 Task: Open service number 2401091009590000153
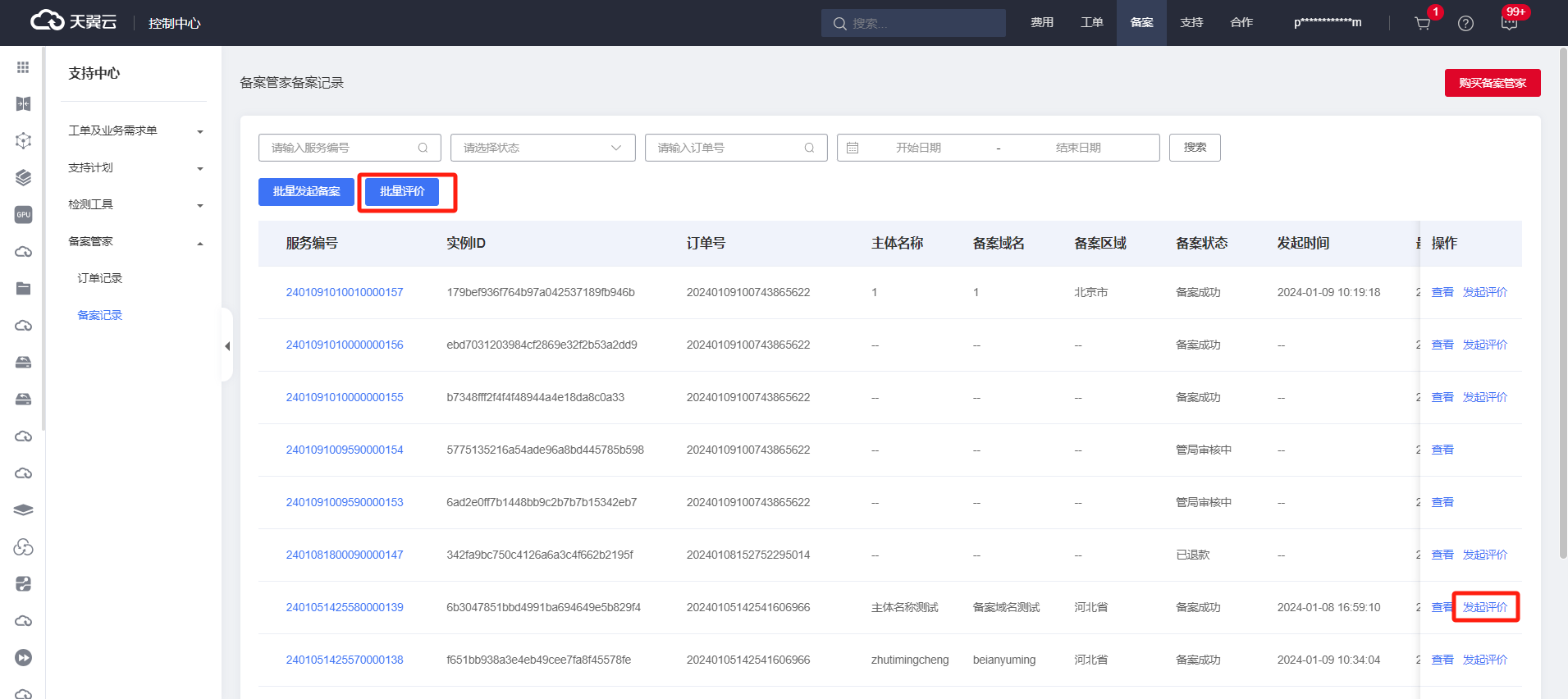coord(345,502)
